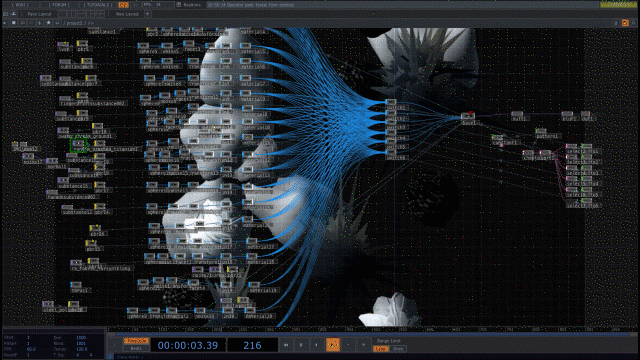The image size is (640, 360).
Task: Click the orange O/P button in the top bar
Action: tap(123, 5)
